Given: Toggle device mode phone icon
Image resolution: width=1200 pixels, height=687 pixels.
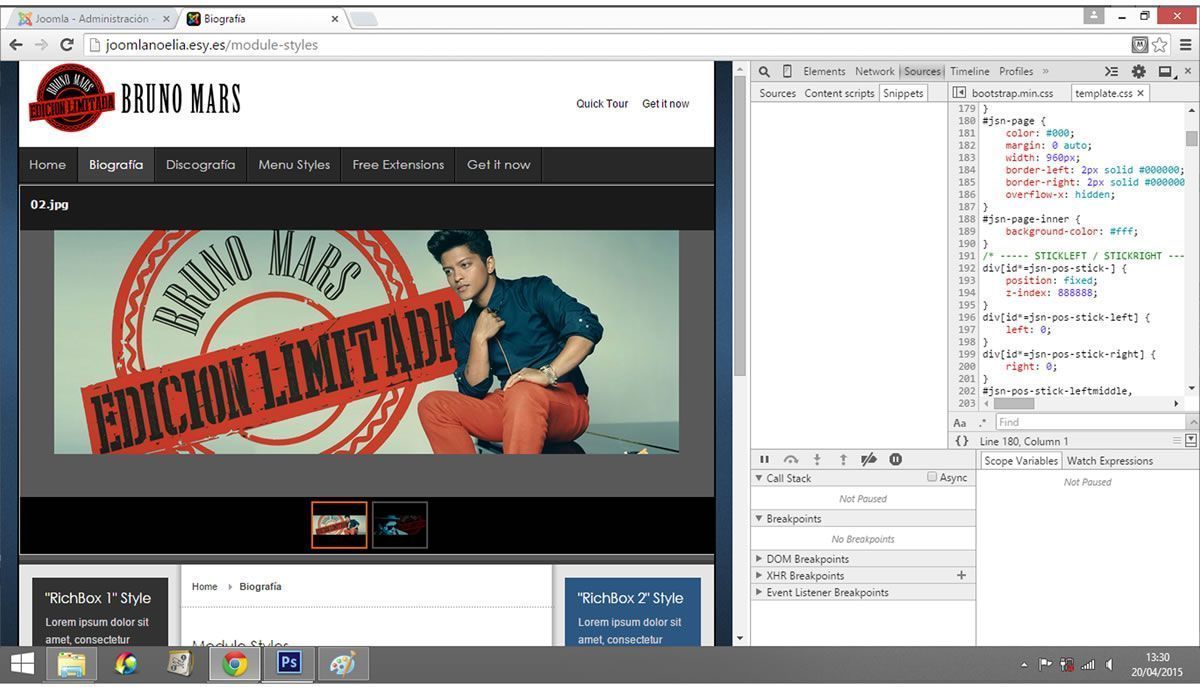Looking at the screenshot, I should tap(787, 71).
